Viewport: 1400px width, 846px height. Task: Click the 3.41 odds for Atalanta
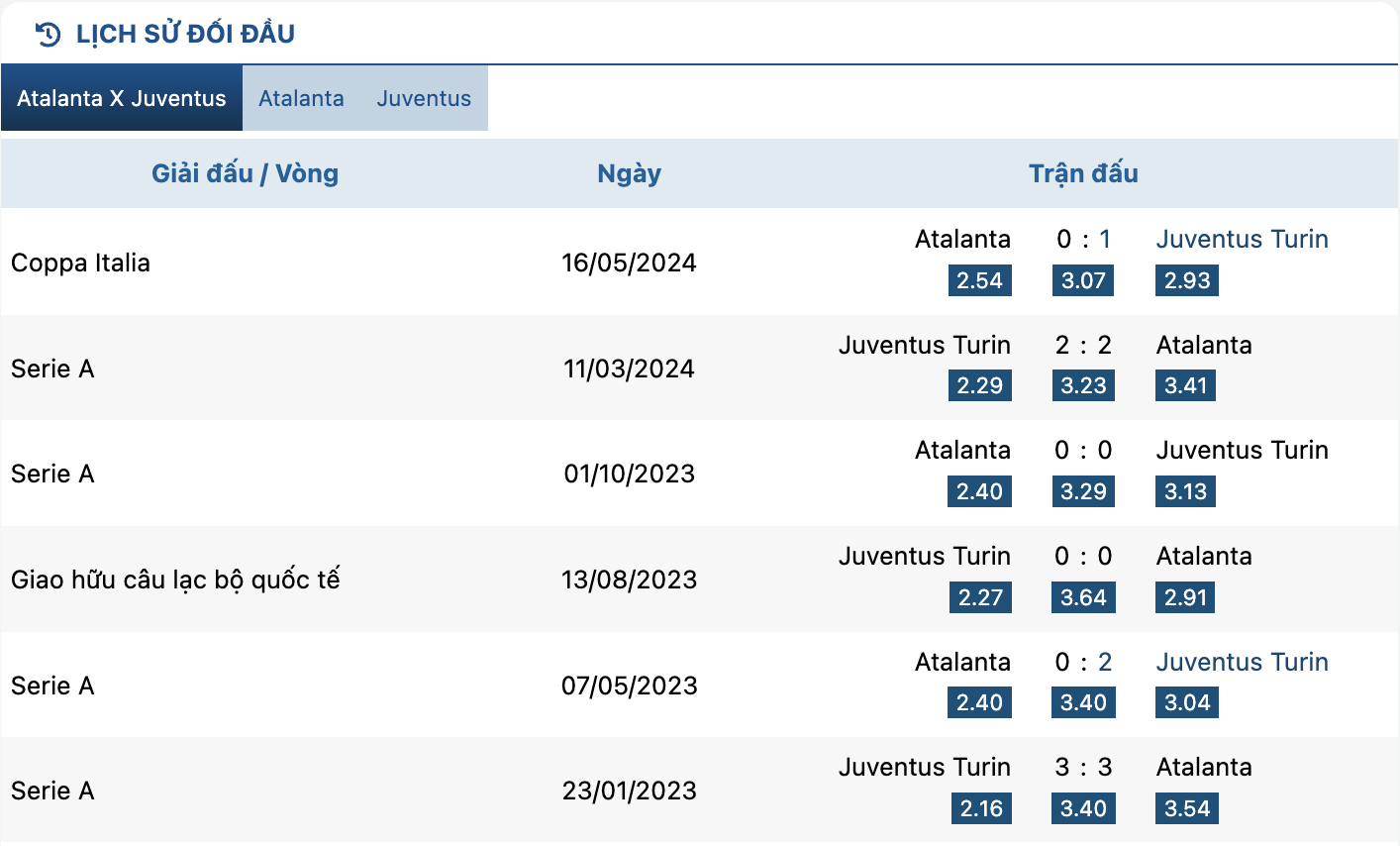(1185, 385)
